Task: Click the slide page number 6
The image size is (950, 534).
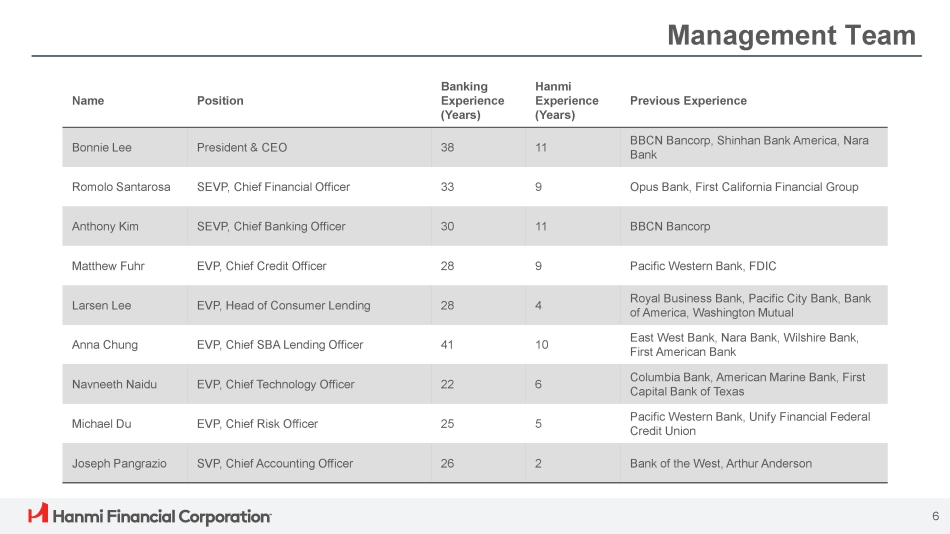Action: click(935, 516)
